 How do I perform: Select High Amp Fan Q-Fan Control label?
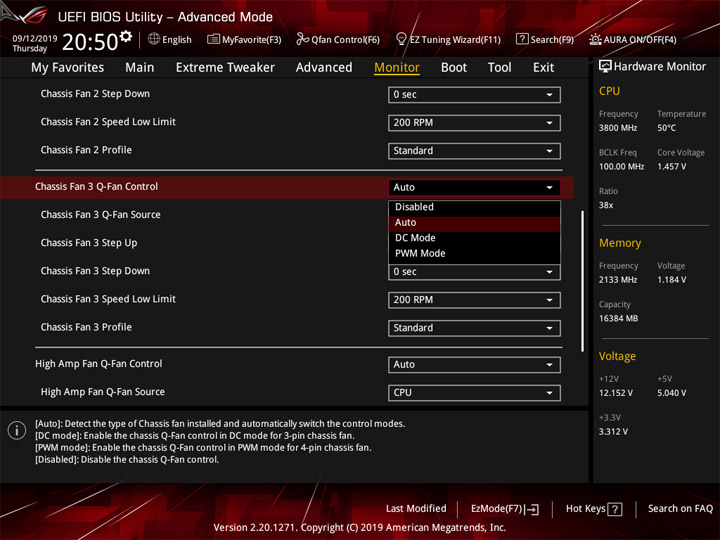tap(99, 364)
